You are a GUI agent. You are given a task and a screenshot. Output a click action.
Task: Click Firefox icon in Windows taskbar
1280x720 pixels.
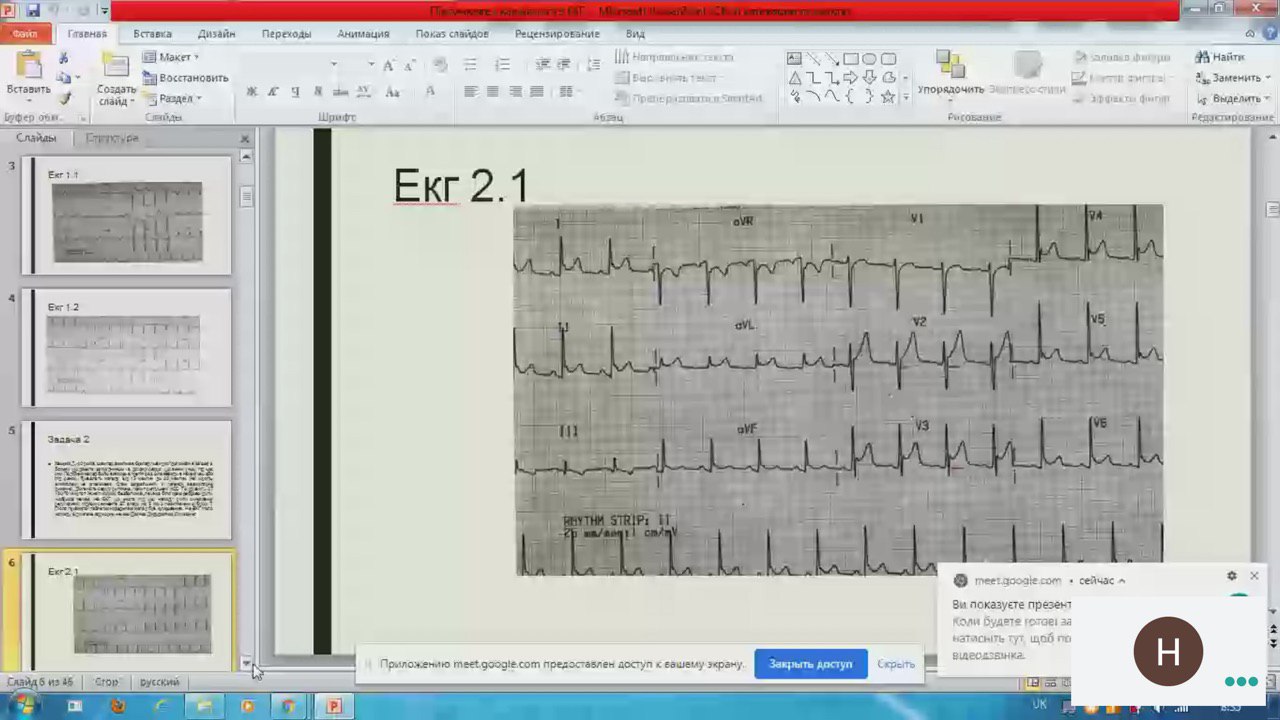tap(117, 706)
